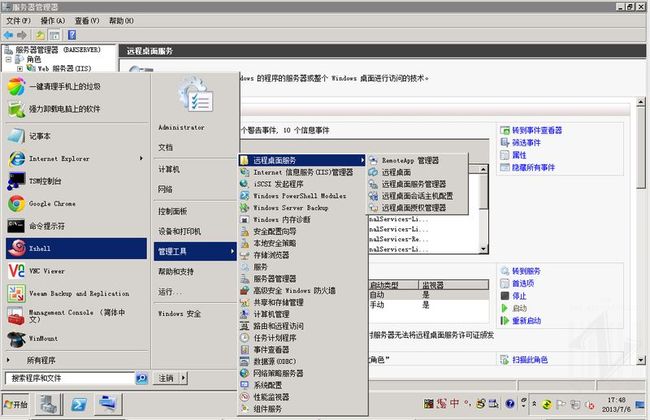Open the 文件(F) menu
Screen dimensions: 650x420
point(19,21)
